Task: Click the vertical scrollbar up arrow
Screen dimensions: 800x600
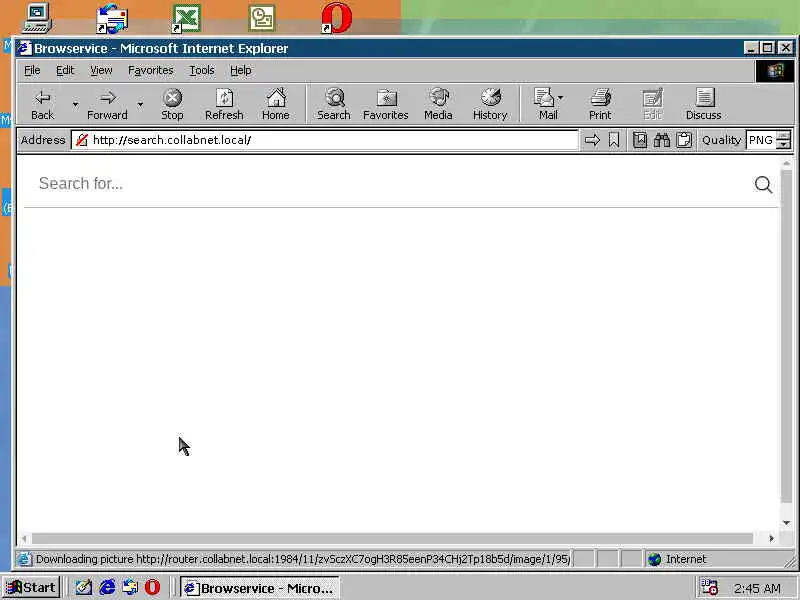Action: coord(786,164)
